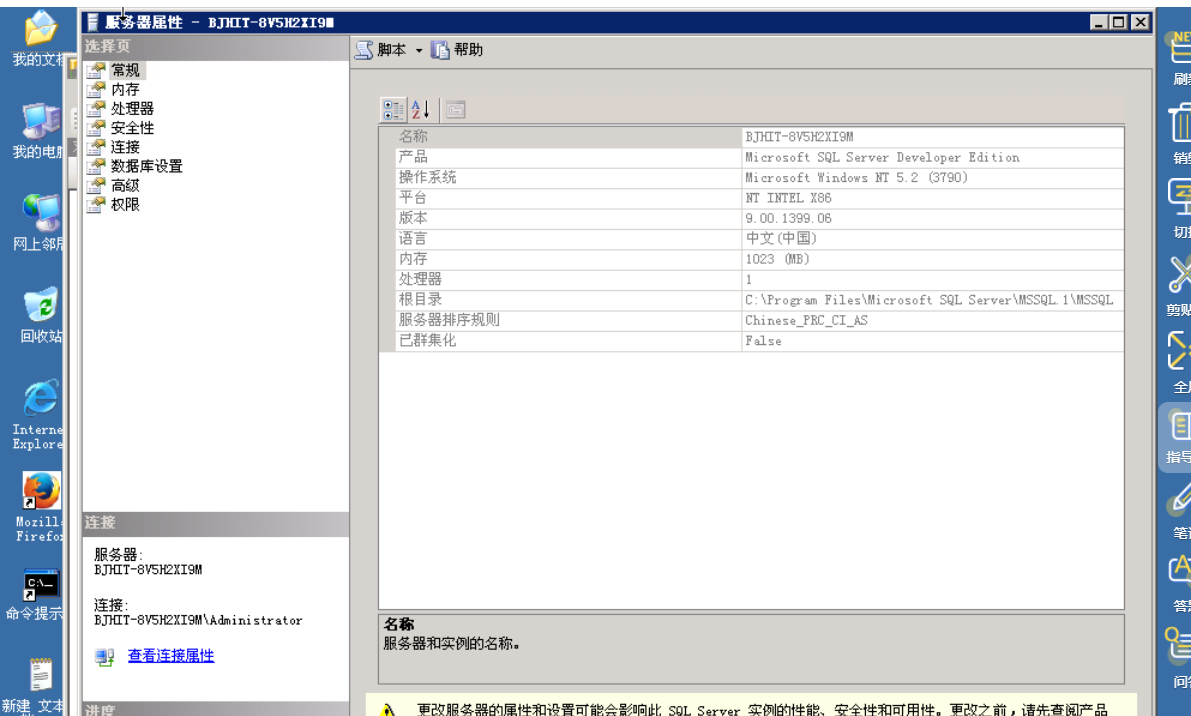This screenshot has height=716, width=1191.
Task: Click the root directory path value
Action: [929, 300]
